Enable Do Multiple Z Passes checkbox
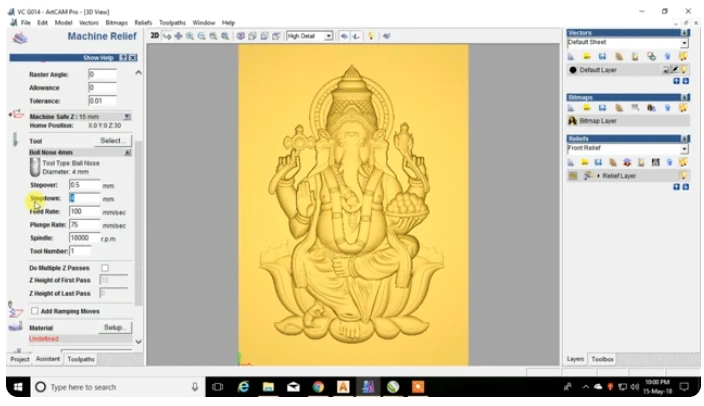 [x=105, y=268]
